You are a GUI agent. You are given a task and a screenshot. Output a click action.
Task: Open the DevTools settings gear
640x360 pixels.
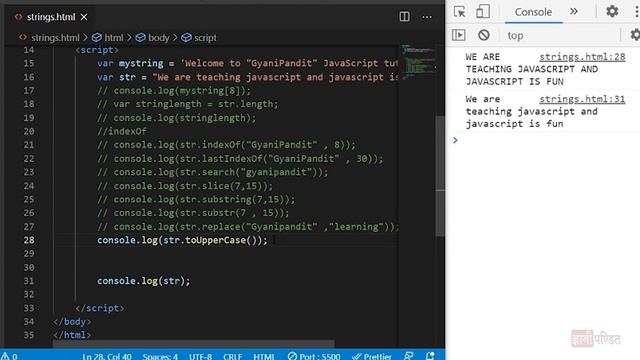coord(612,11)
